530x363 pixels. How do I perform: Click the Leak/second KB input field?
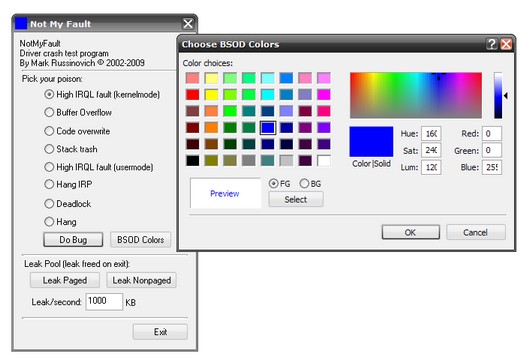(104, 301)
